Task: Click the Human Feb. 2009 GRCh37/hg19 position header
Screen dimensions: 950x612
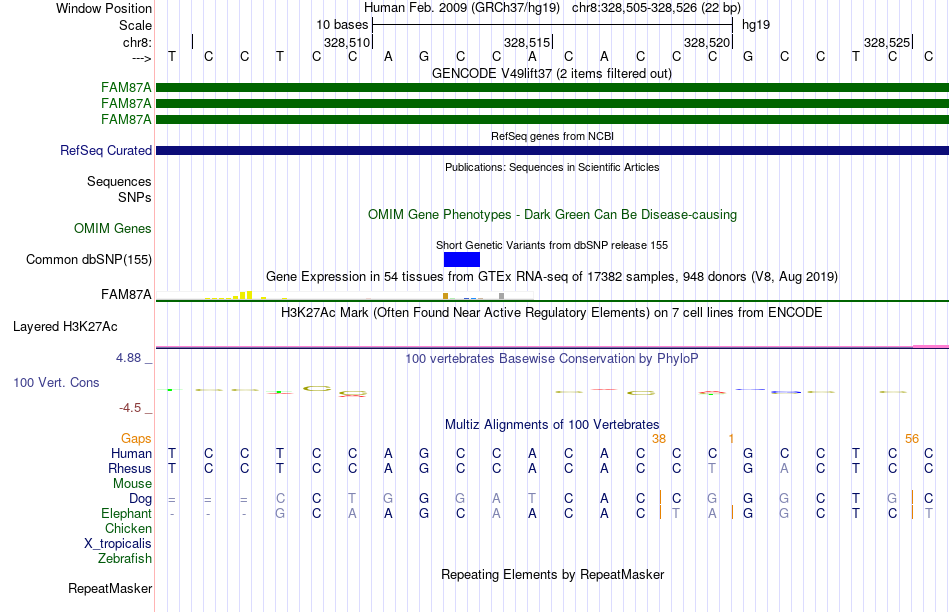Action: click(552, 8)
